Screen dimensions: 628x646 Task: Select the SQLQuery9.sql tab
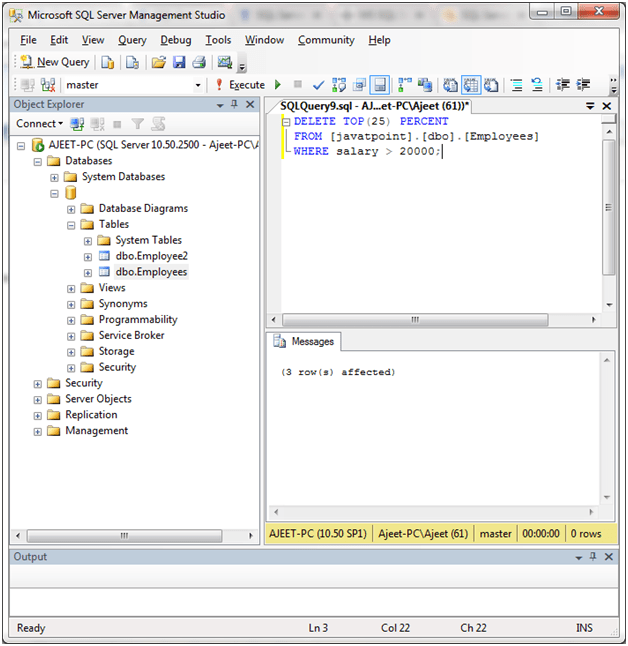(374, 106)
